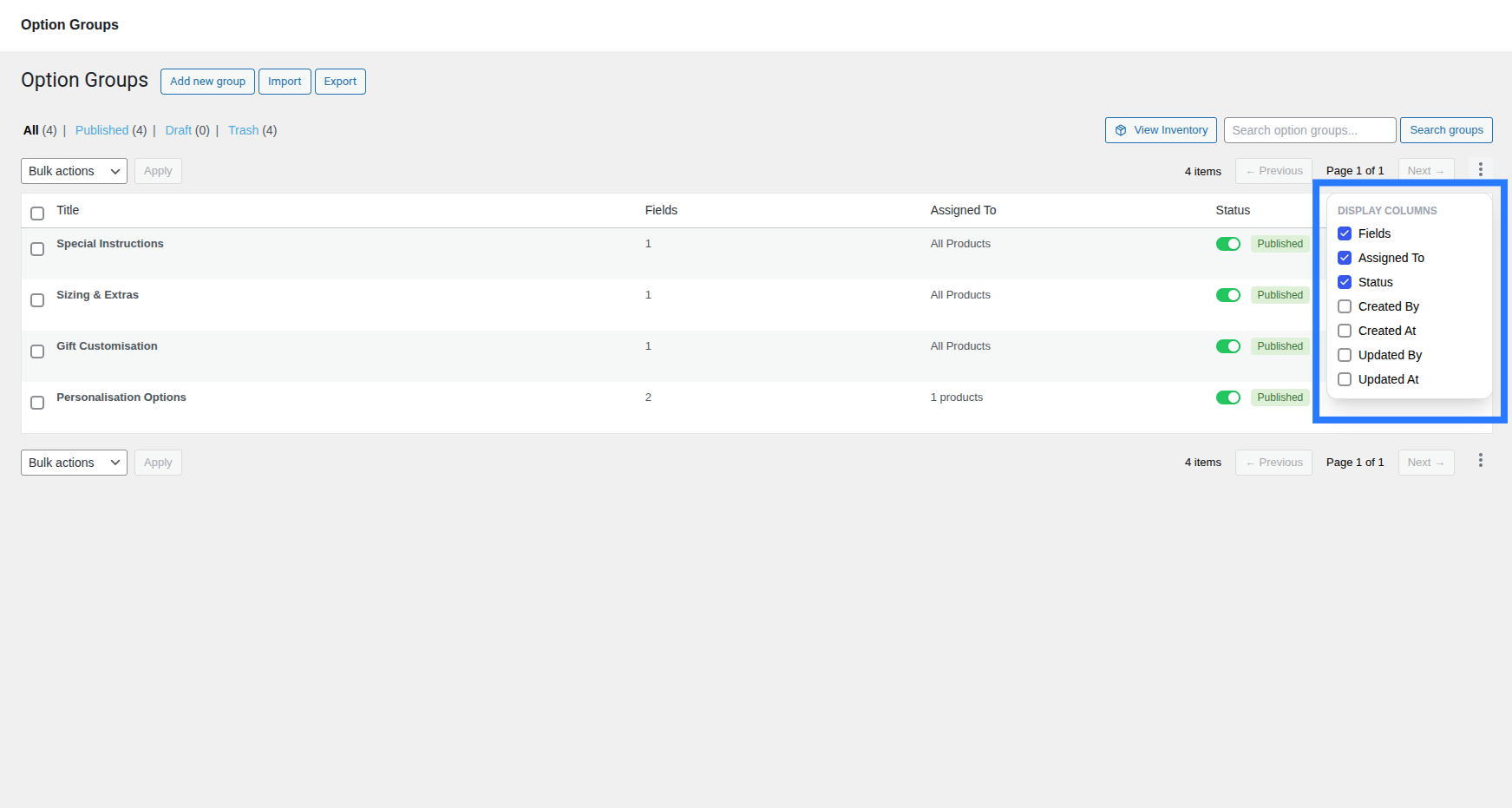Select the Gift Customisation row checkbox
Image resolution: width=1512 pixels, height=808 pixels.
pyautogui.click(x=37, y=351)
